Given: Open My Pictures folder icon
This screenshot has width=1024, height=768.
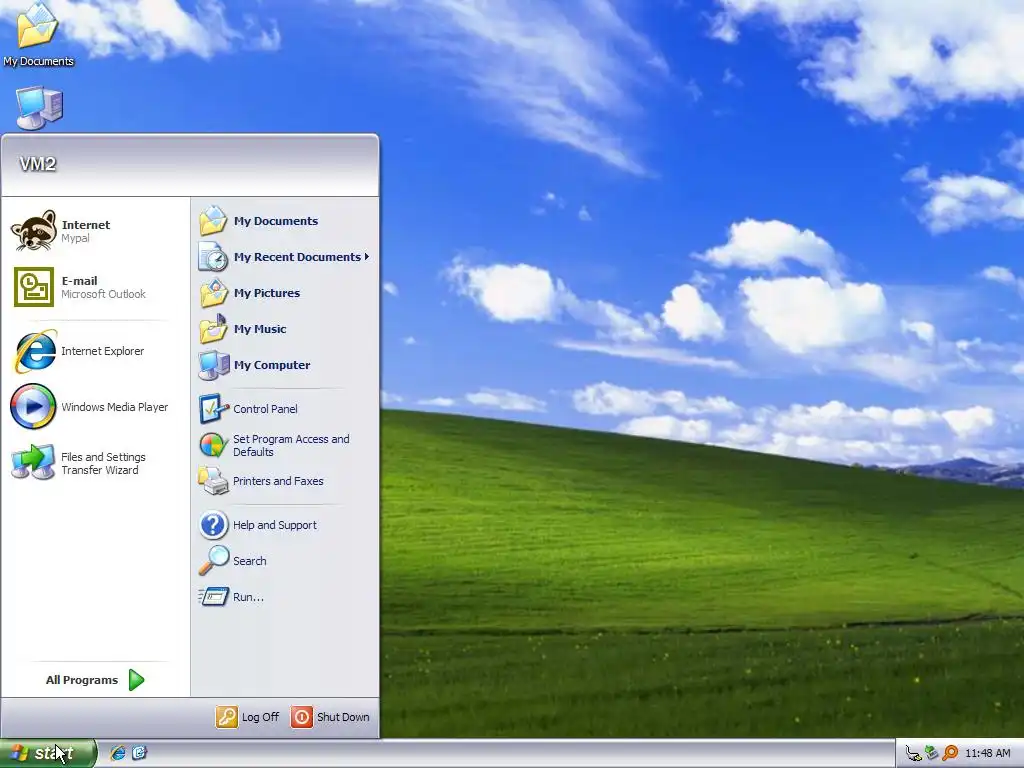Looking at the screenshot, I should click(x=213, y=293).
